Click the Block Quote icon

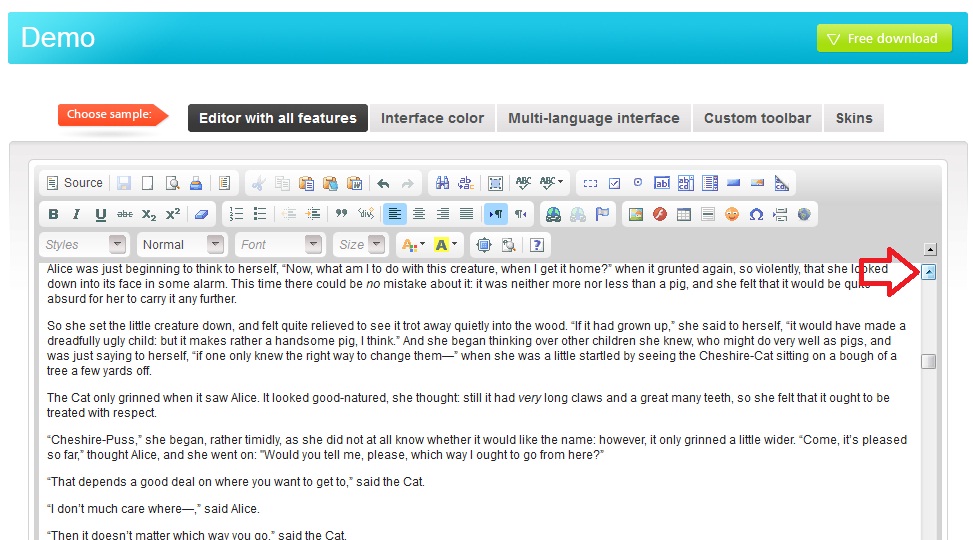point(341,214)
